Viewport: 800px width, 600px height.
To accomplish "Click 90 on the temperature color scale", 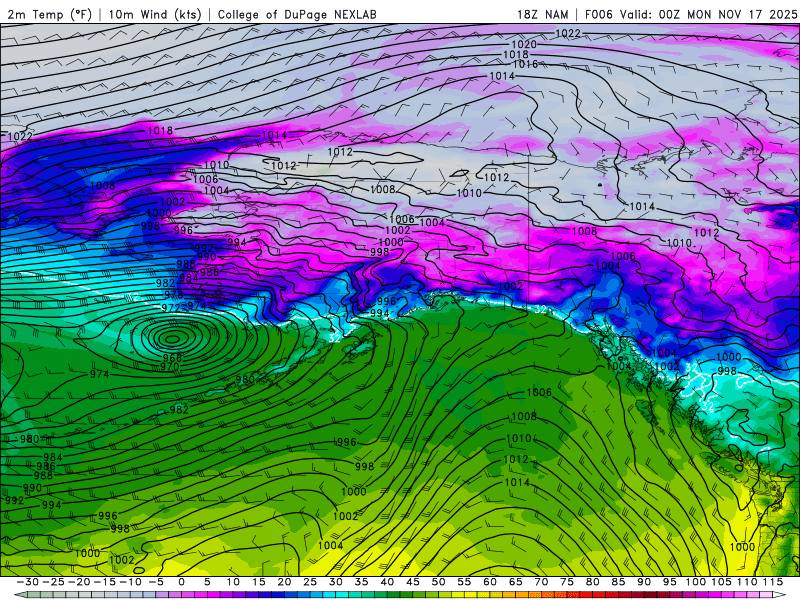I will pyautogui.click(x=644, y=582).
